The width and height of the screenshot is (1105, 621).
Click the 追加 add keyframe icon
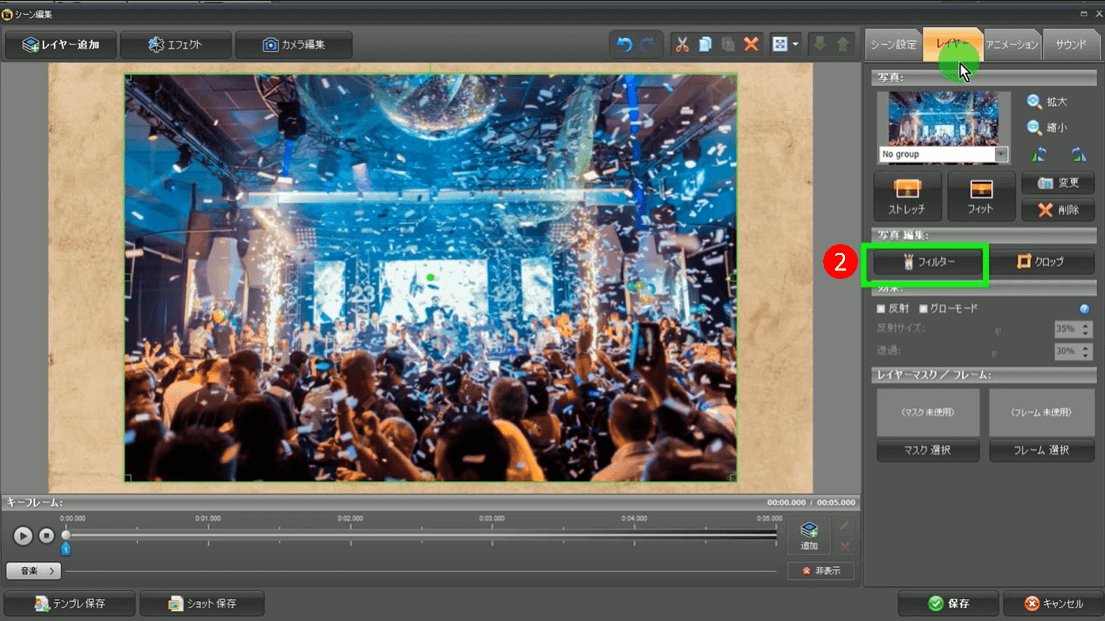point(809,536)
